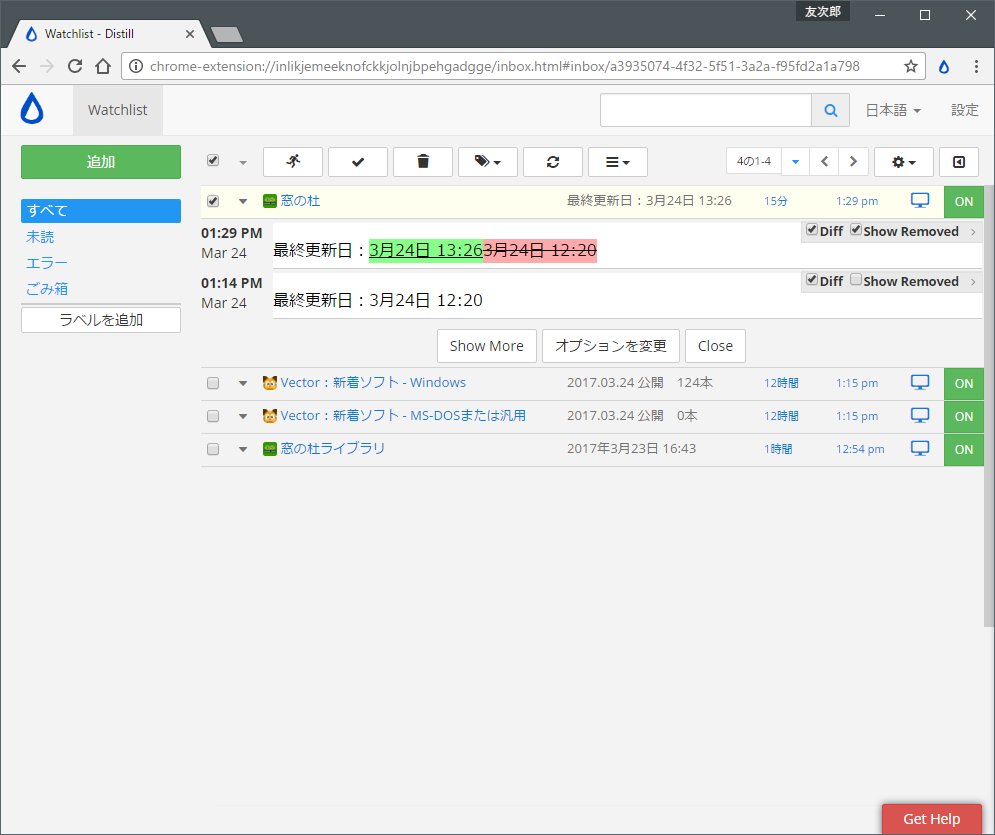The height and width of the screenshot is (835, 995).
Task: Open the page range blue dropdown arrow
Action: coord(795,161)
